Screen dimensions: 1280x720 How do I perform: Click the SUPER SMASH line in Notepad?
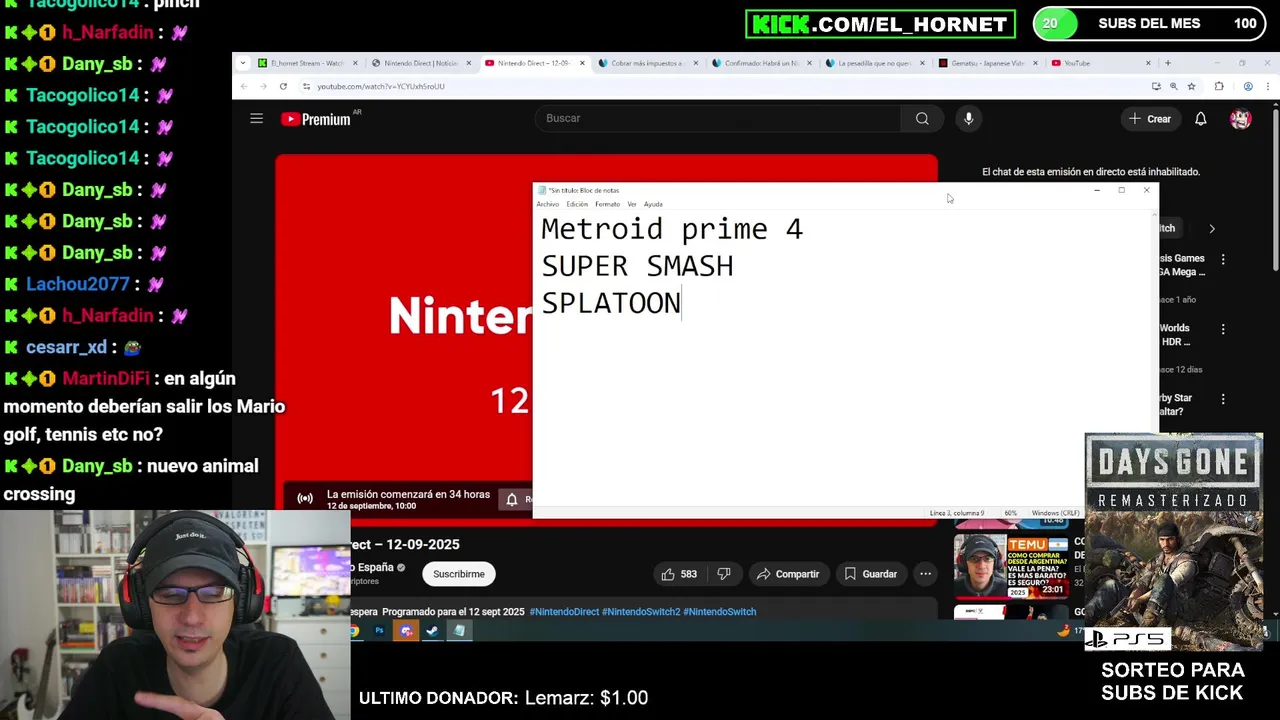pyautogui.click(x=637, y=266)
